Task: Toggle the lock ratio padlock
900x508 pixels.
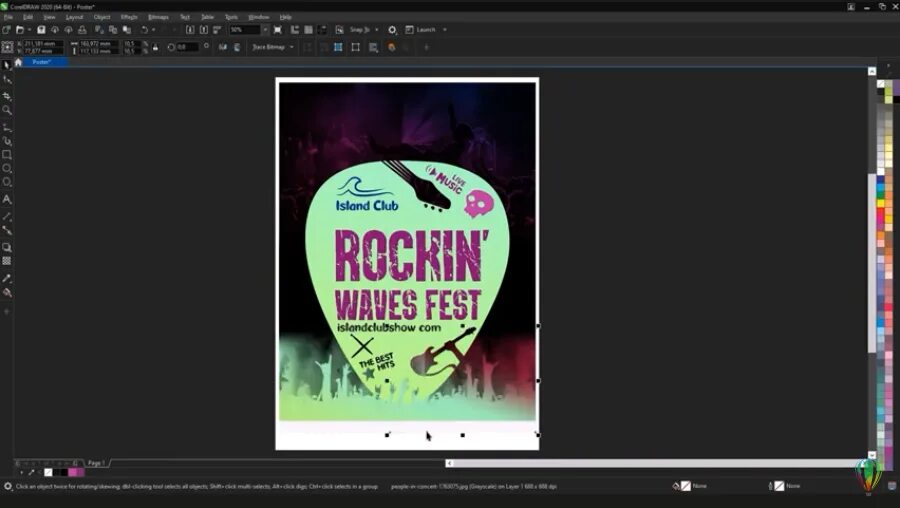Action: [156, 47]
